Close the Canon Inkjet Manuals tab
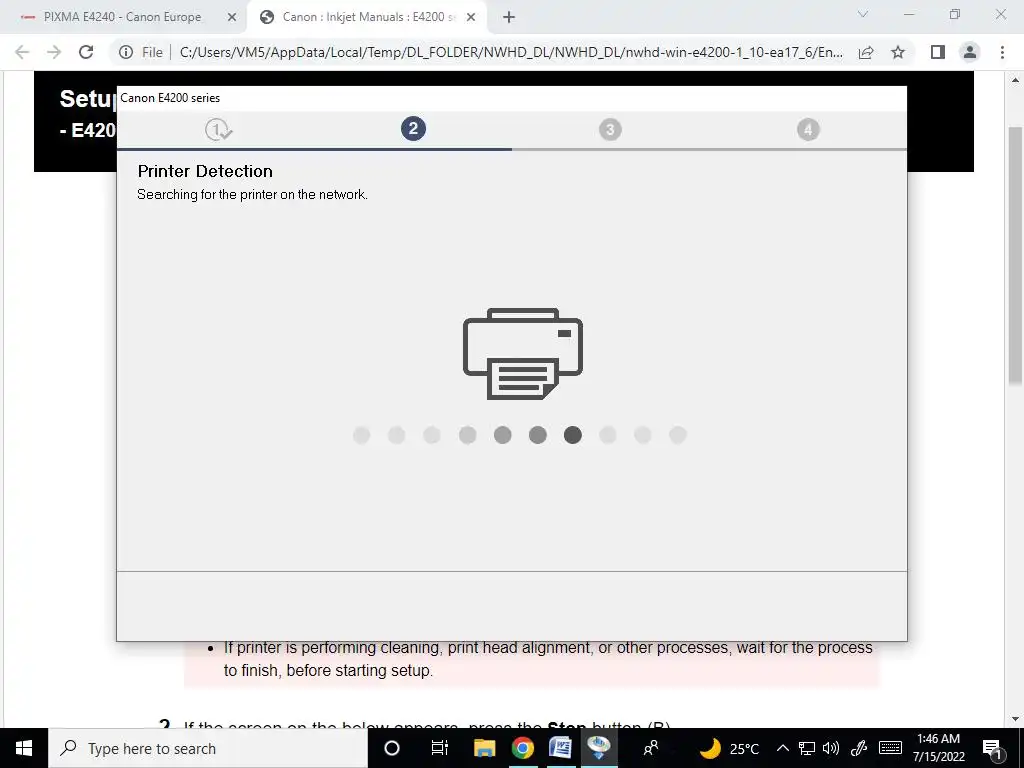1024x768 pixels. click(x=471, y=17)
